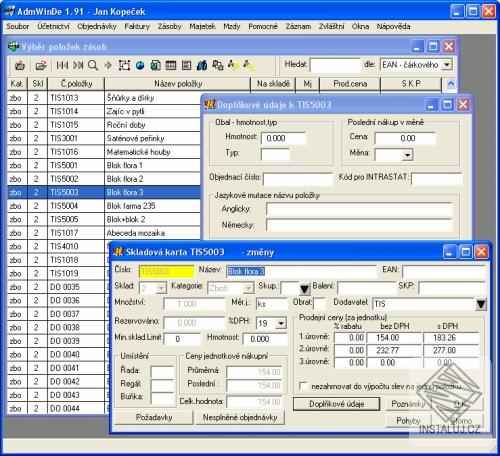
Task: Click the selection frame toolbar icon
Action: 124,65
